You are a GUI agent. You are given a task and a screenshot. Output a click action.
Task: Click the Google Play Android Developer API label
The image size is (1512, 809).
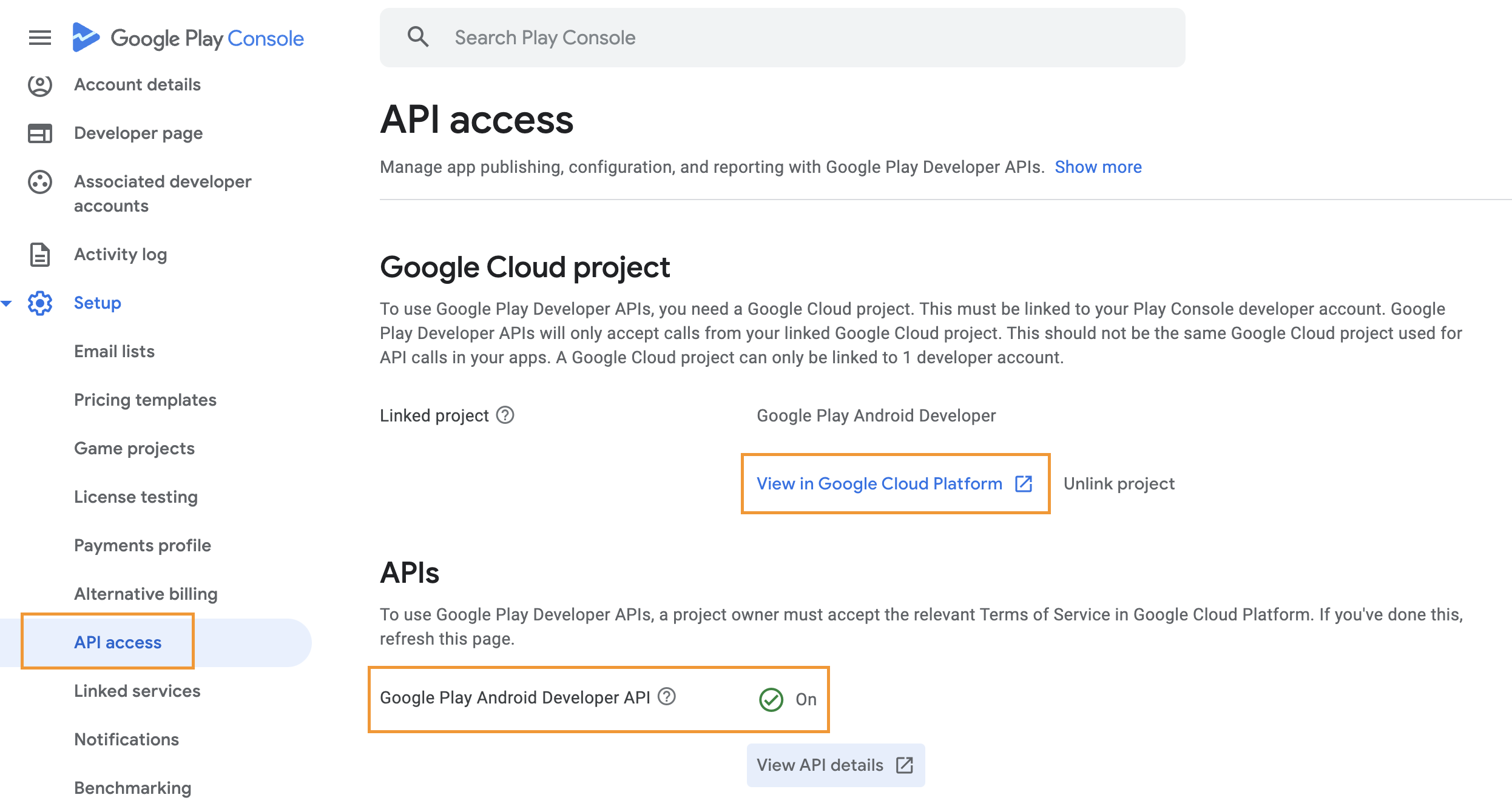point(515,697)
